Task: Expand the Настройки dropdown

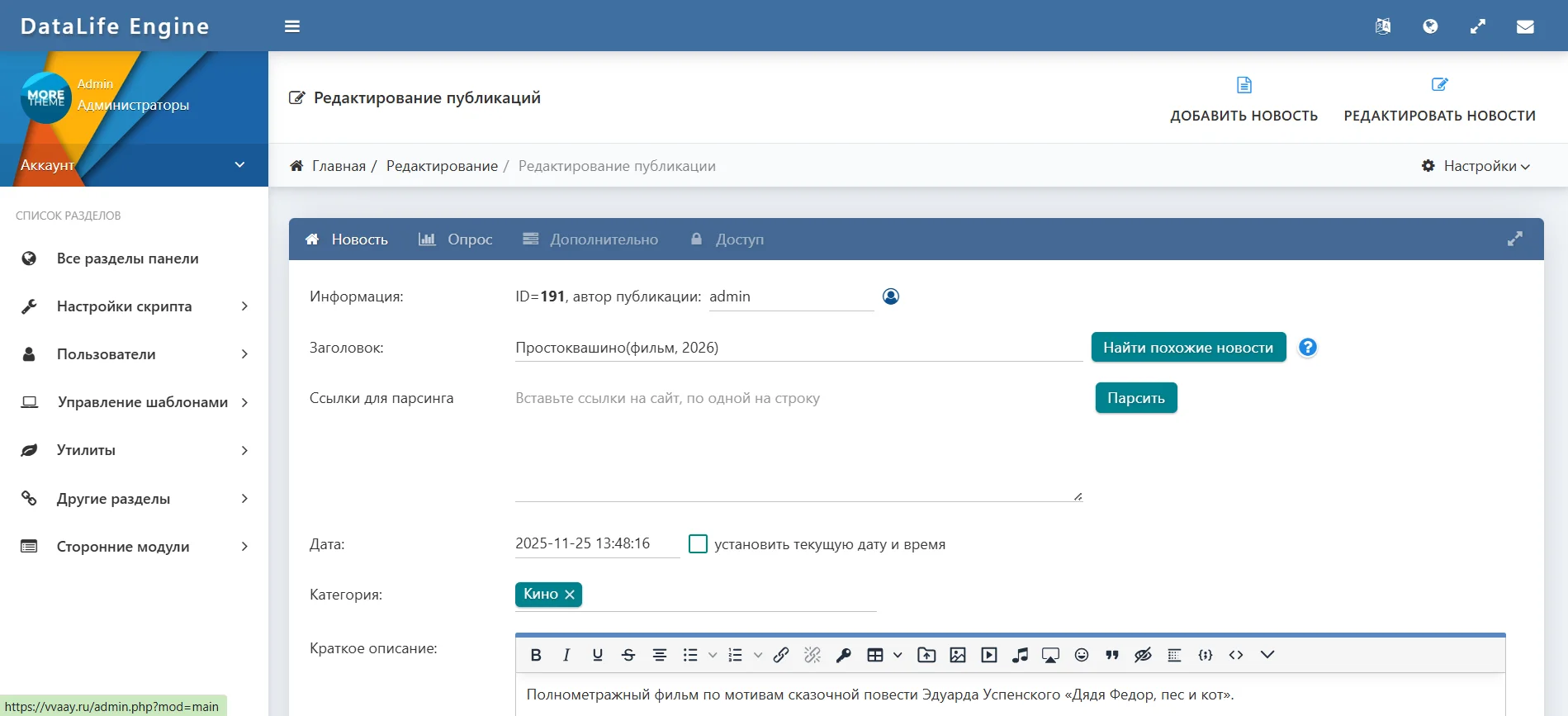Action: [1476, 166]
